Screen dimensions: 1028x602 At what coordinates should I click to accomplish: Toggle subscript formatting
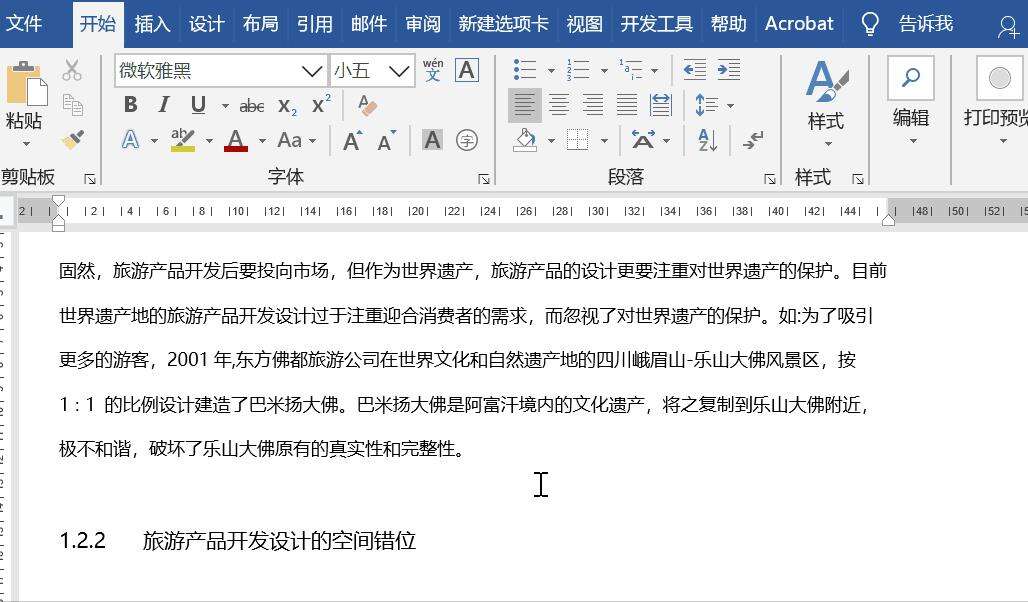pos(287,106)
